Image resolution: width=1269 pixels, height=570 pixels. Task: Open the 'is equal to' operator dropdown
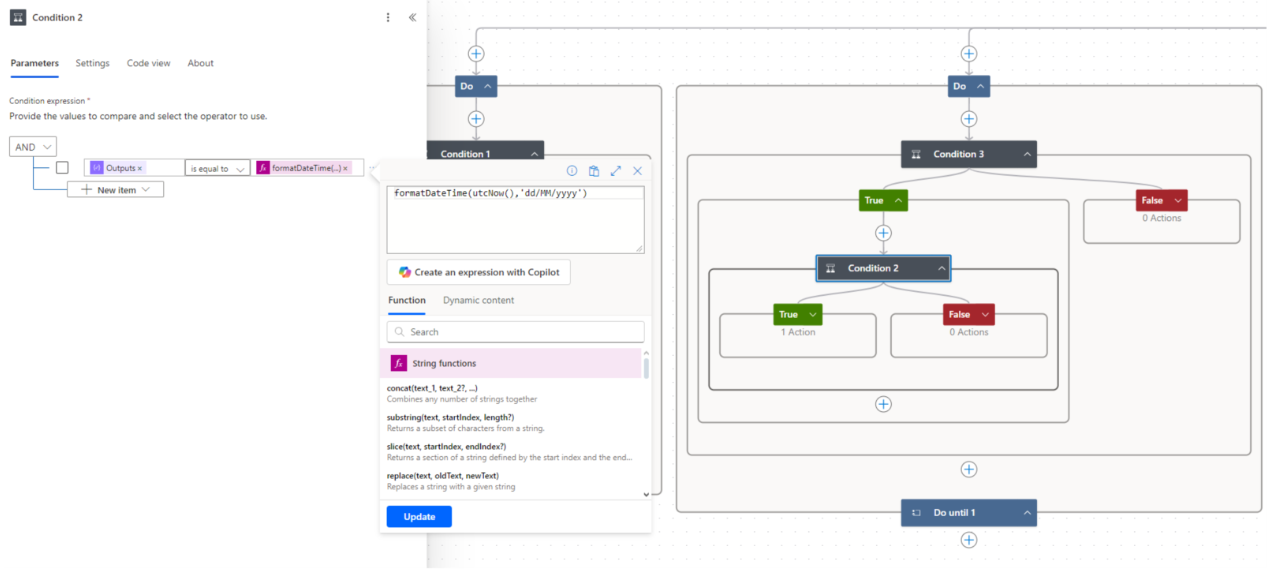tap(217, 169)
